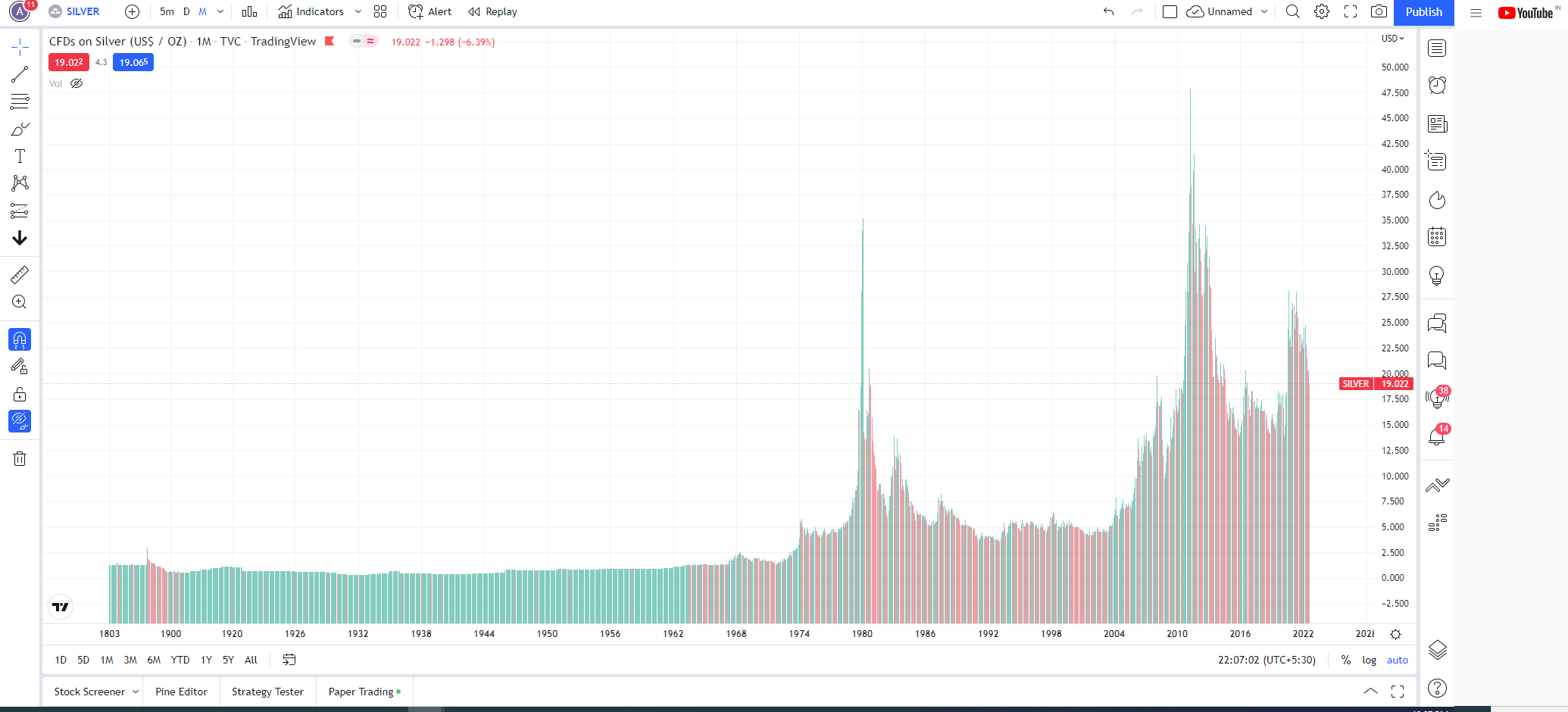
Task: Switch to daily D timeframe
Action: pos(186,11)
